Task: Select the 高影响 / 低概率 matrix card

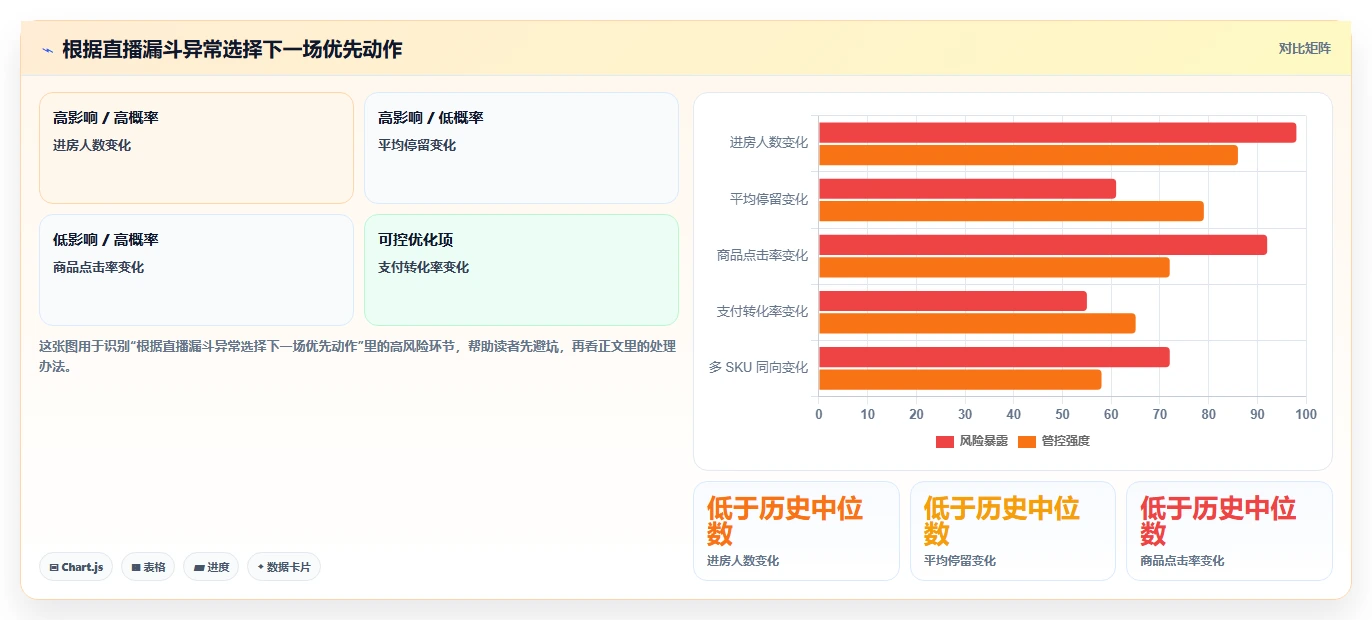Action: pyautogui.click(x=521, y=148)
